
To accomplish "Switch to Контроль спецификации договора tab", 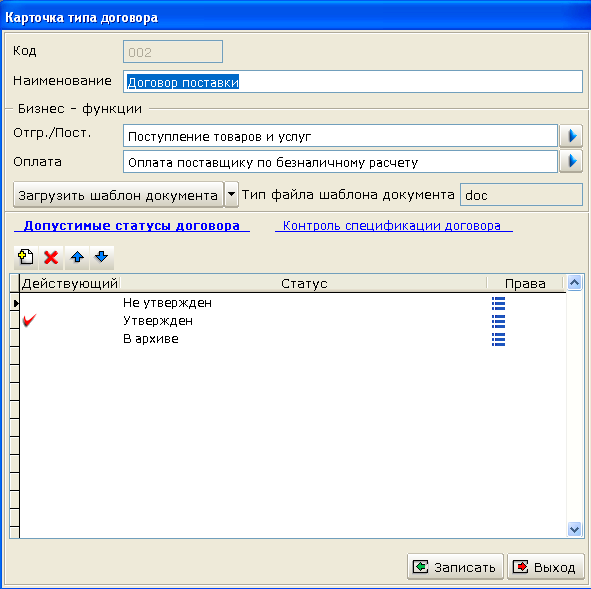I will pyautogui.click(x=393, y=226).
